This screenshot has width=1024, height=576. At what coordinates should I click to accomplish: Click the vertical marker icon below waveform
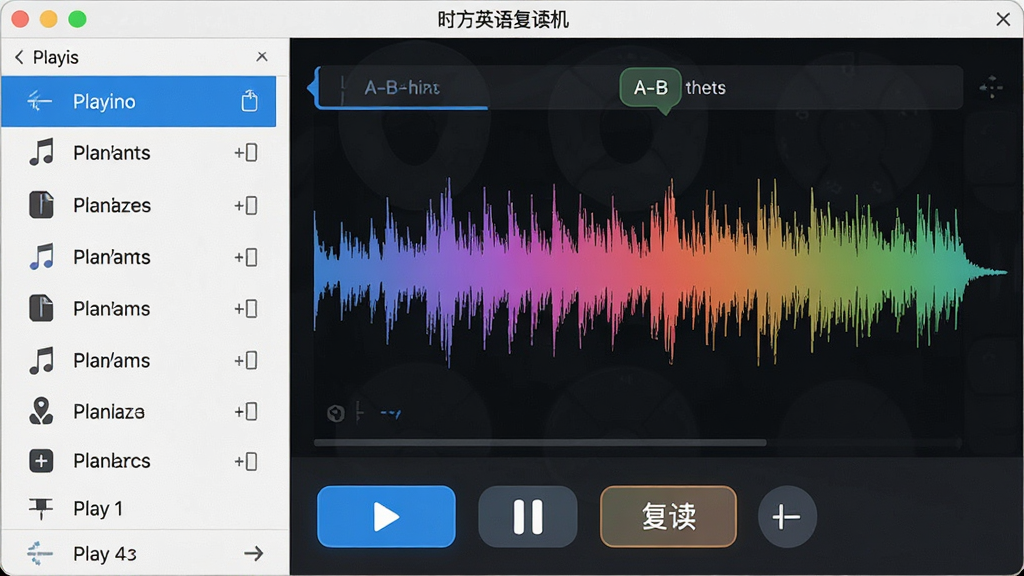(x=359, y=412)
